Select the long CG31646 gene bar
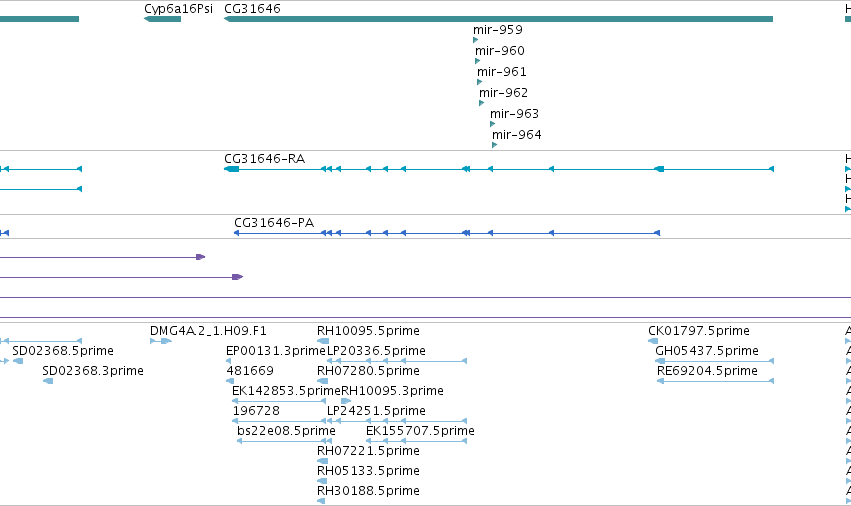This screenshot has width=851, height=506. [x=498, y=19]
